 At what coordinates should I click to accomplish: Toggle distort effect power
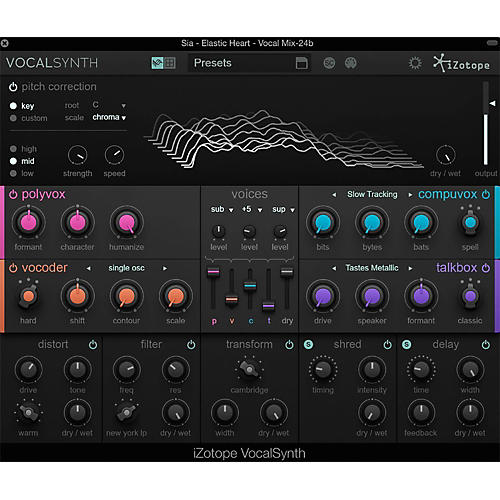93,345
